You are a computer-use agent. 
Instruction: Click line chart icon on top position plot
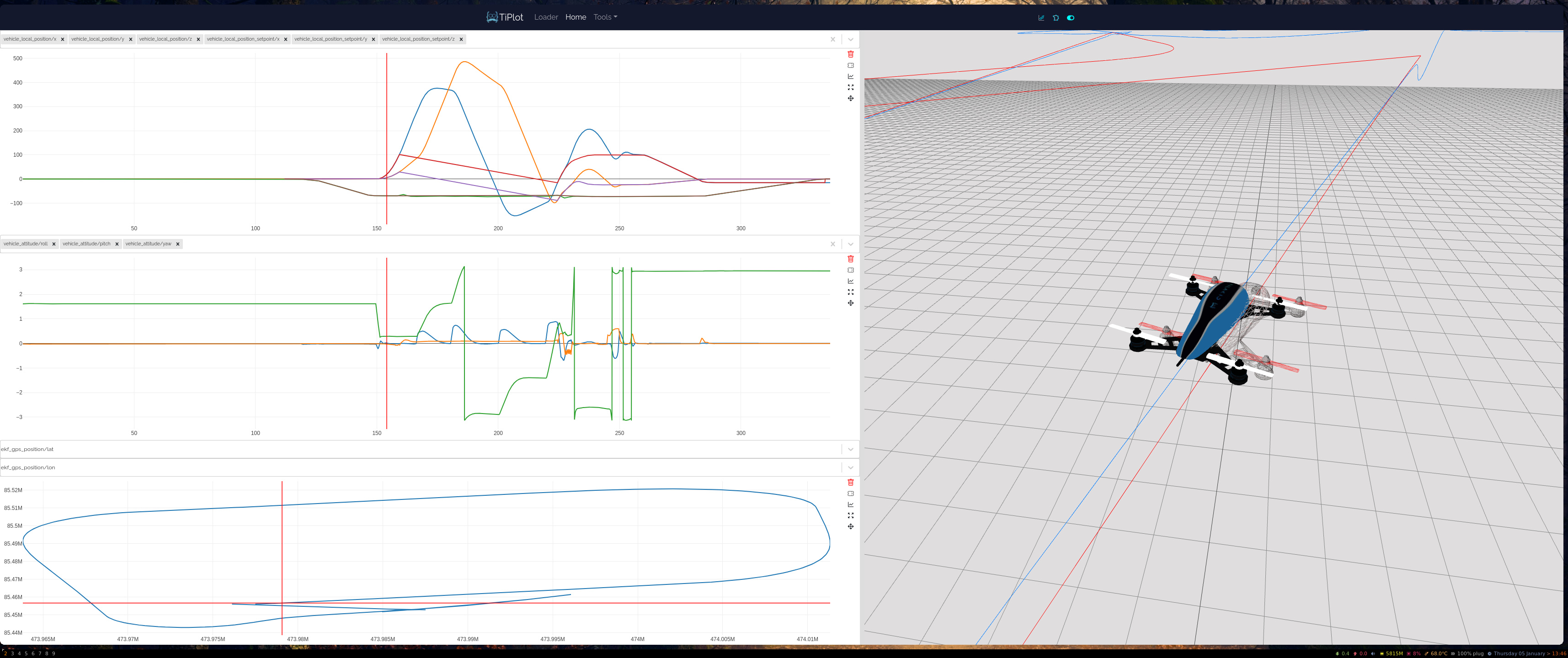(x=850, y=77)
